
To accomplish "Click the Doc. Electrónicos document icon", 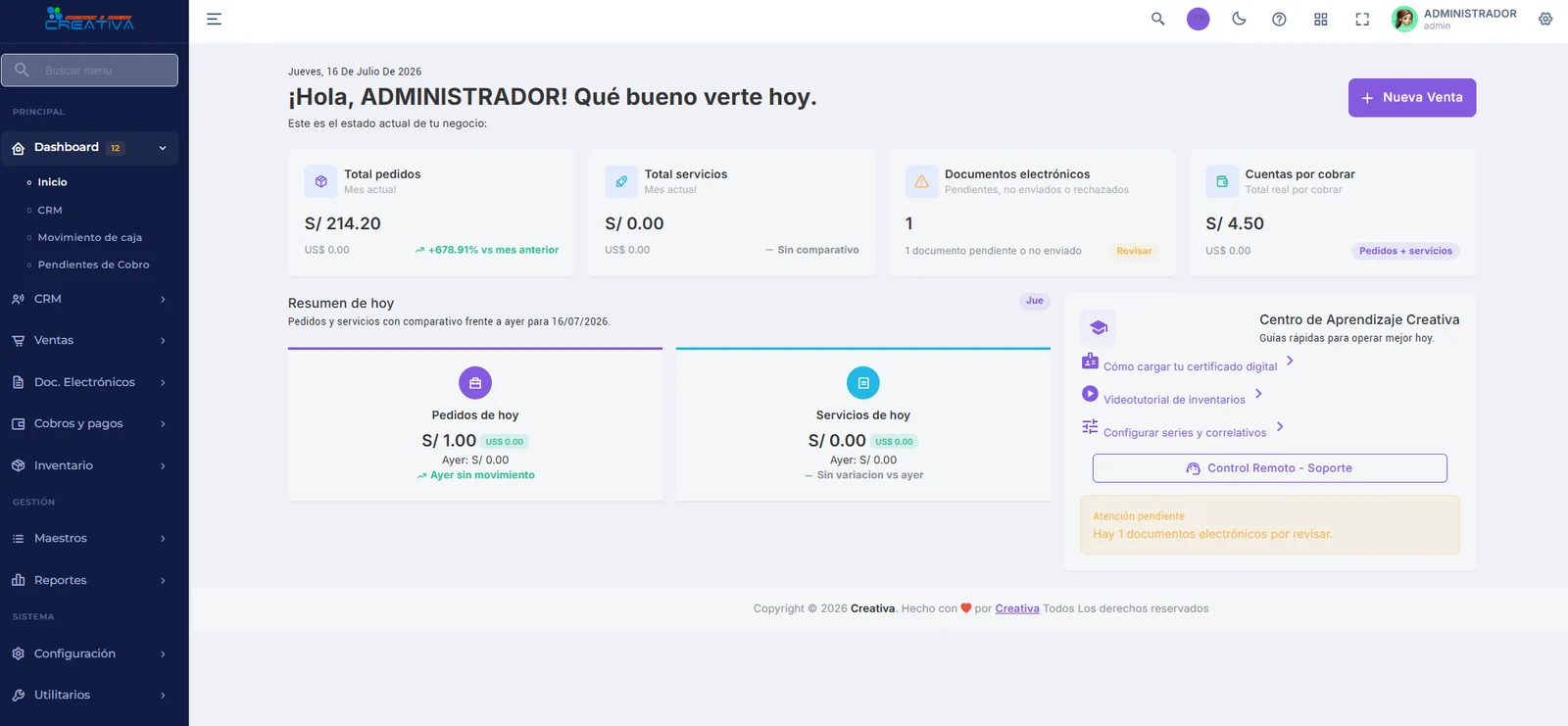I will coord(19,382).
